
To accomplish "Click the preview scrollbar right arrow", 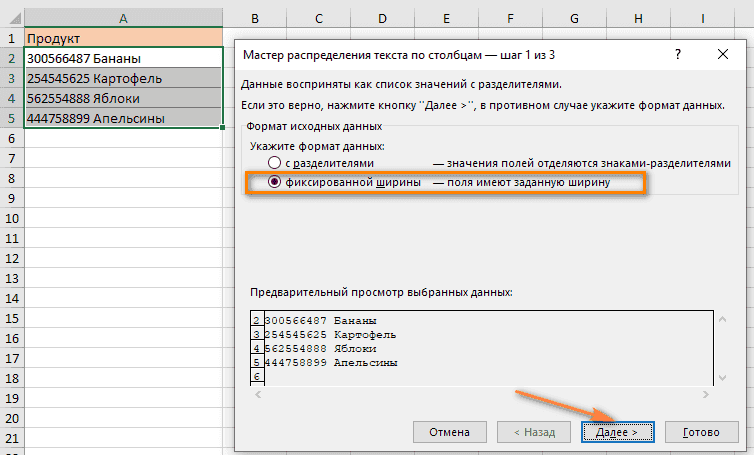I will (705, 394).
